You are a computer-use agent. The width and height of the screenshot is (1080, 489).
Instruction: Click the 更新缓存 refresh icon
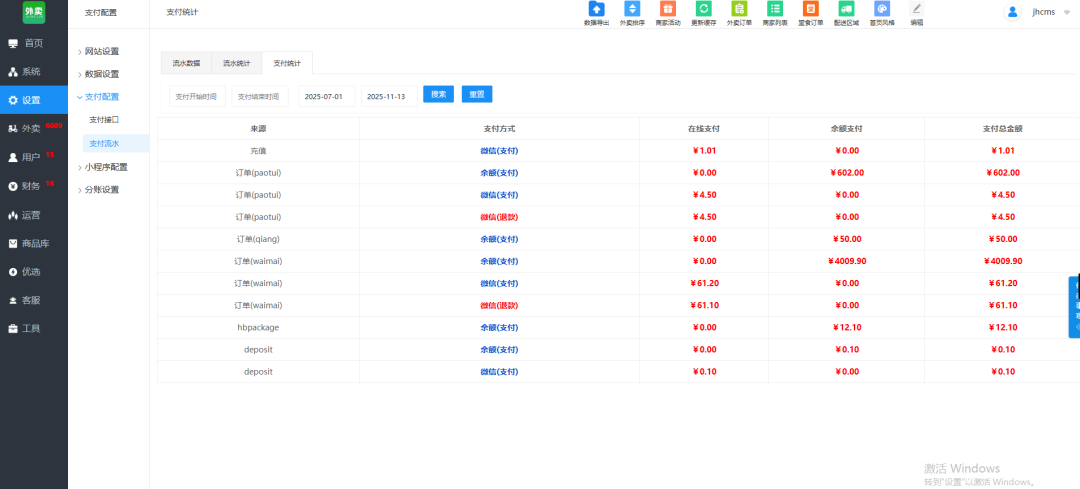coord(703,10)
